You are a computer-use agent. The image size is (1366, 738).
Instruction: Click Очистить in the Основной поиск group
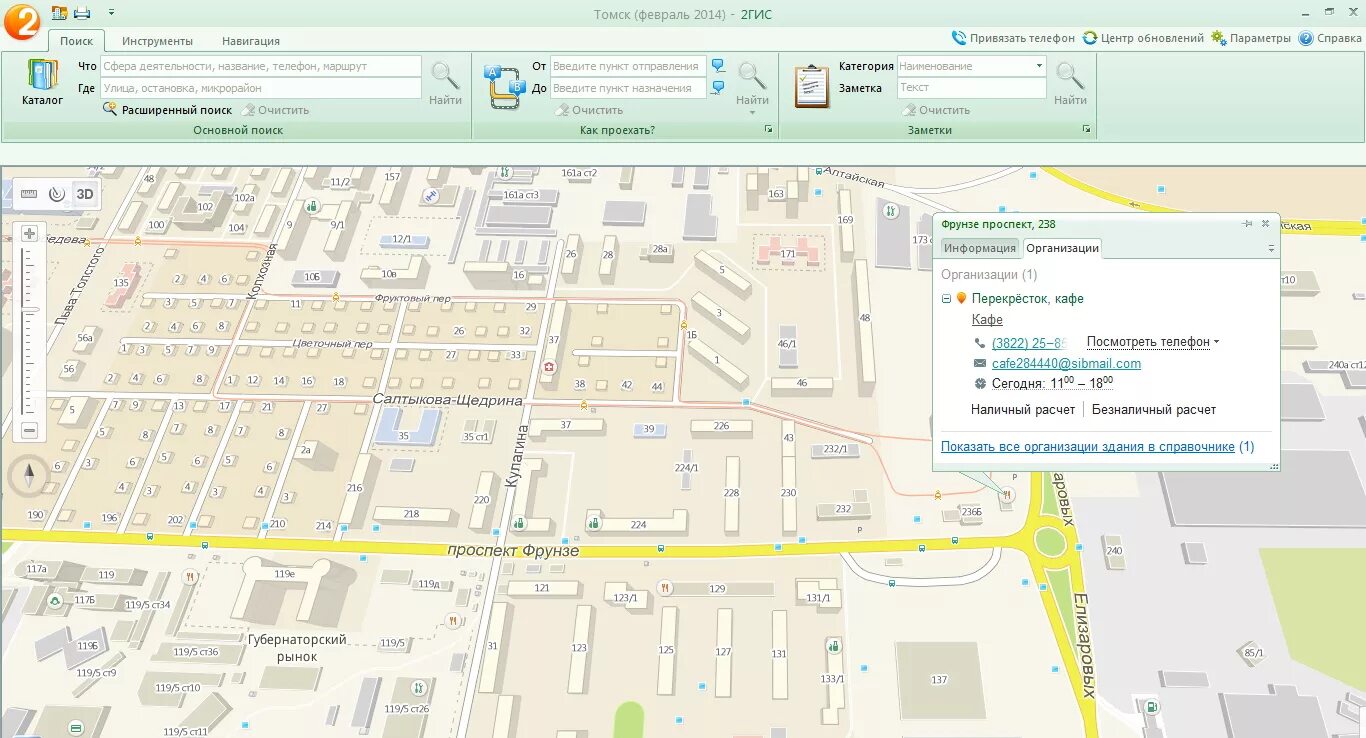(x=275, y=110)
